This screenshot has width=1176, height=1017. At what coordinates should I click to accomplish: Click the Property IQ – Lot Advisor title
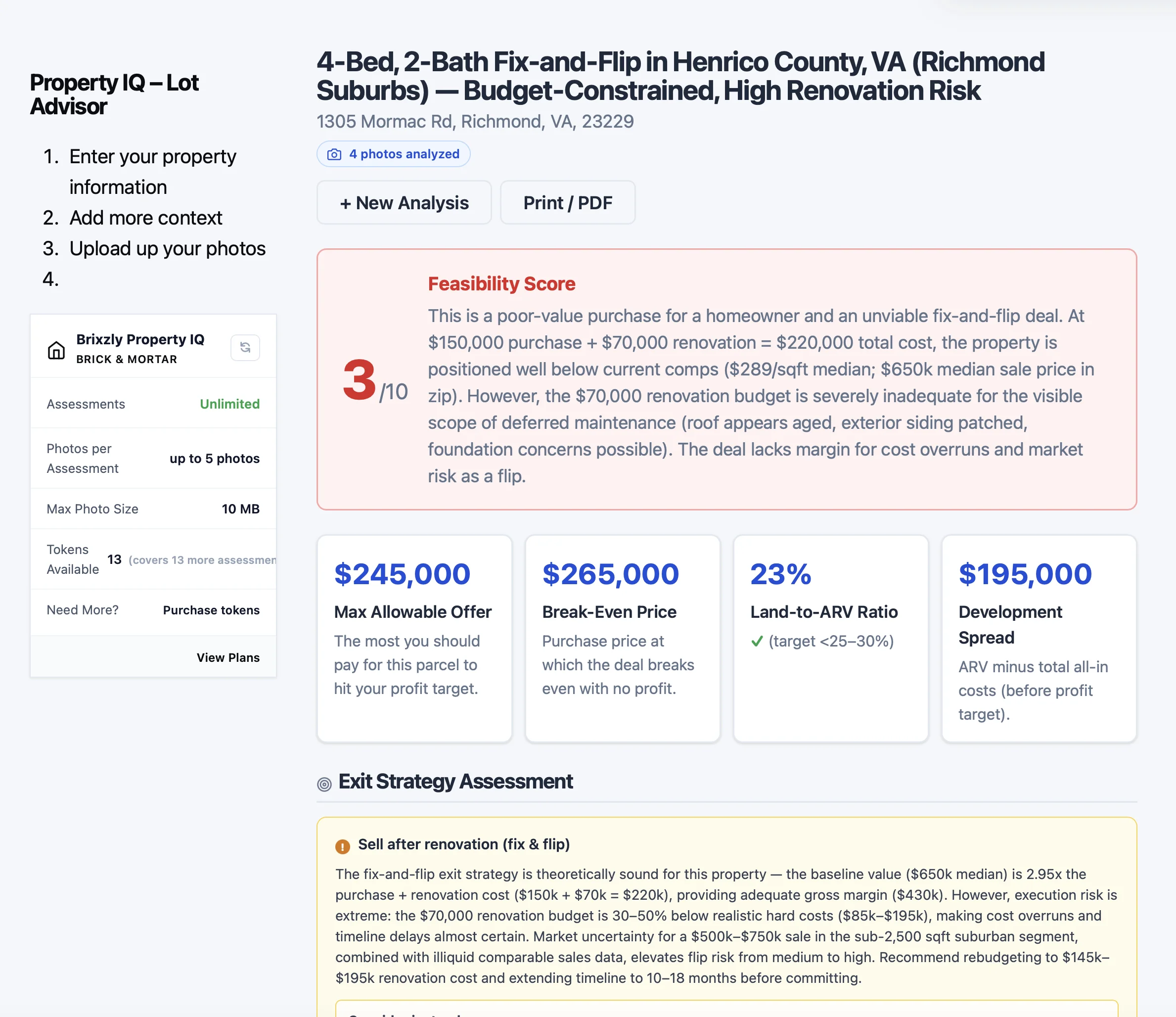point(114,95)
